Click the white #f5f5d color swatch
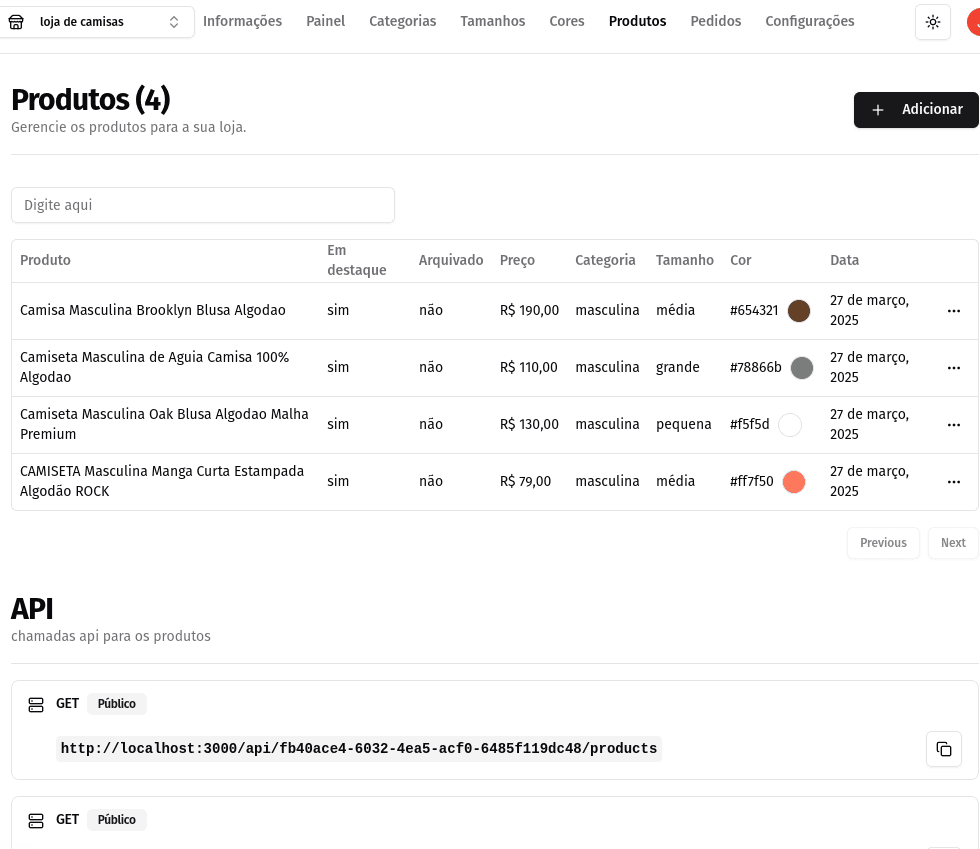980x849 pixels. 790,424
